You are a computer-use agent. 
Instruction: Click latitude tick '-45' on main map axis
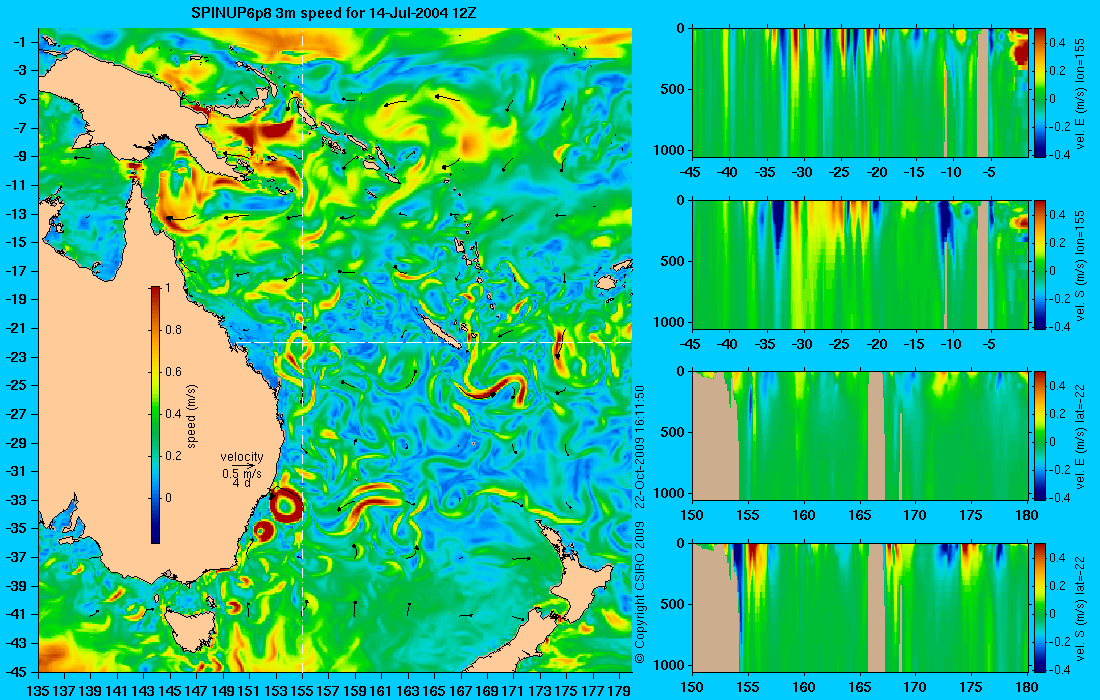click(18, 671)
